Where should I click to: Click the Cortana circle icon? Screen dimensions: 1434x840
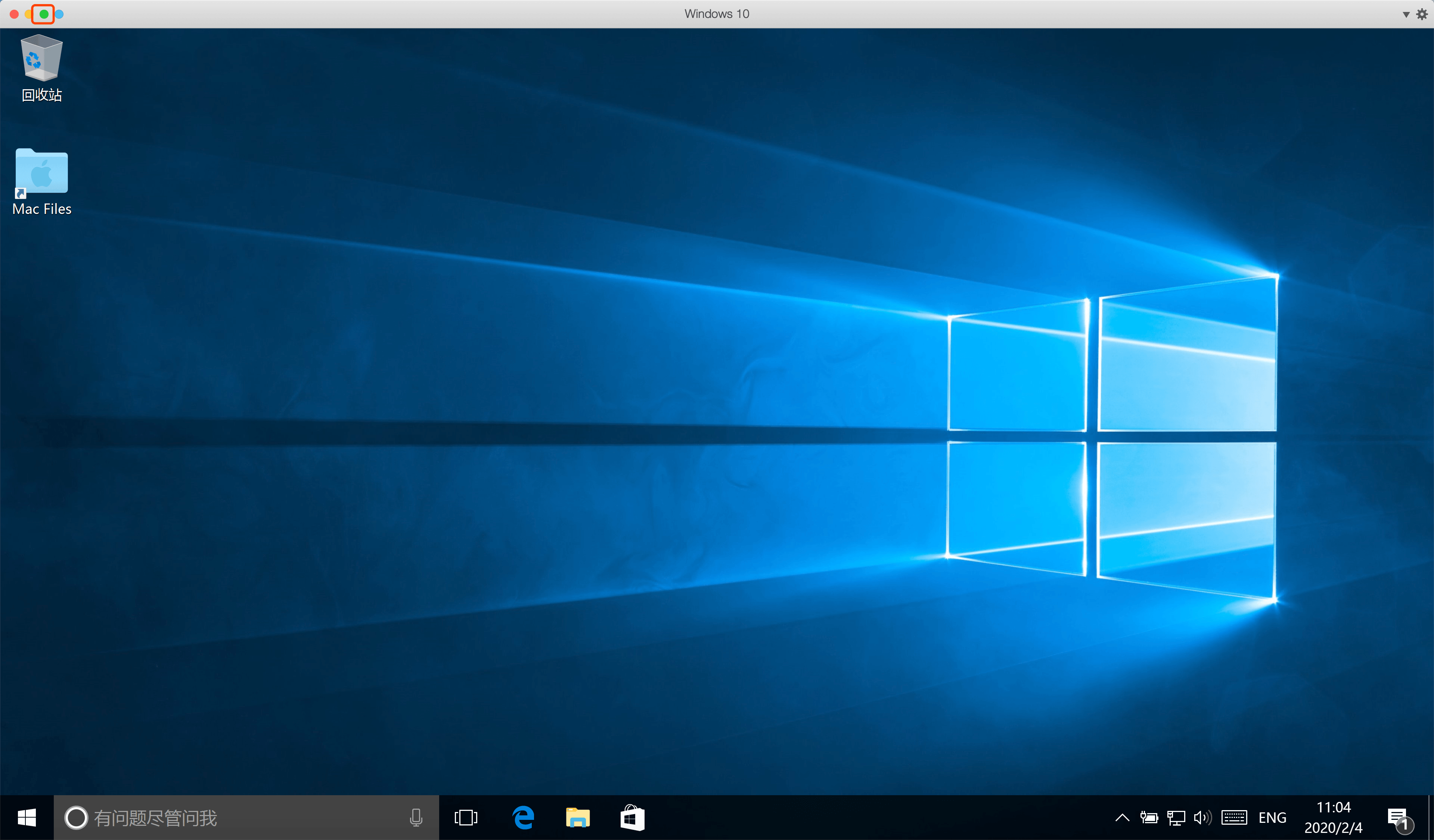click(76, 818)
